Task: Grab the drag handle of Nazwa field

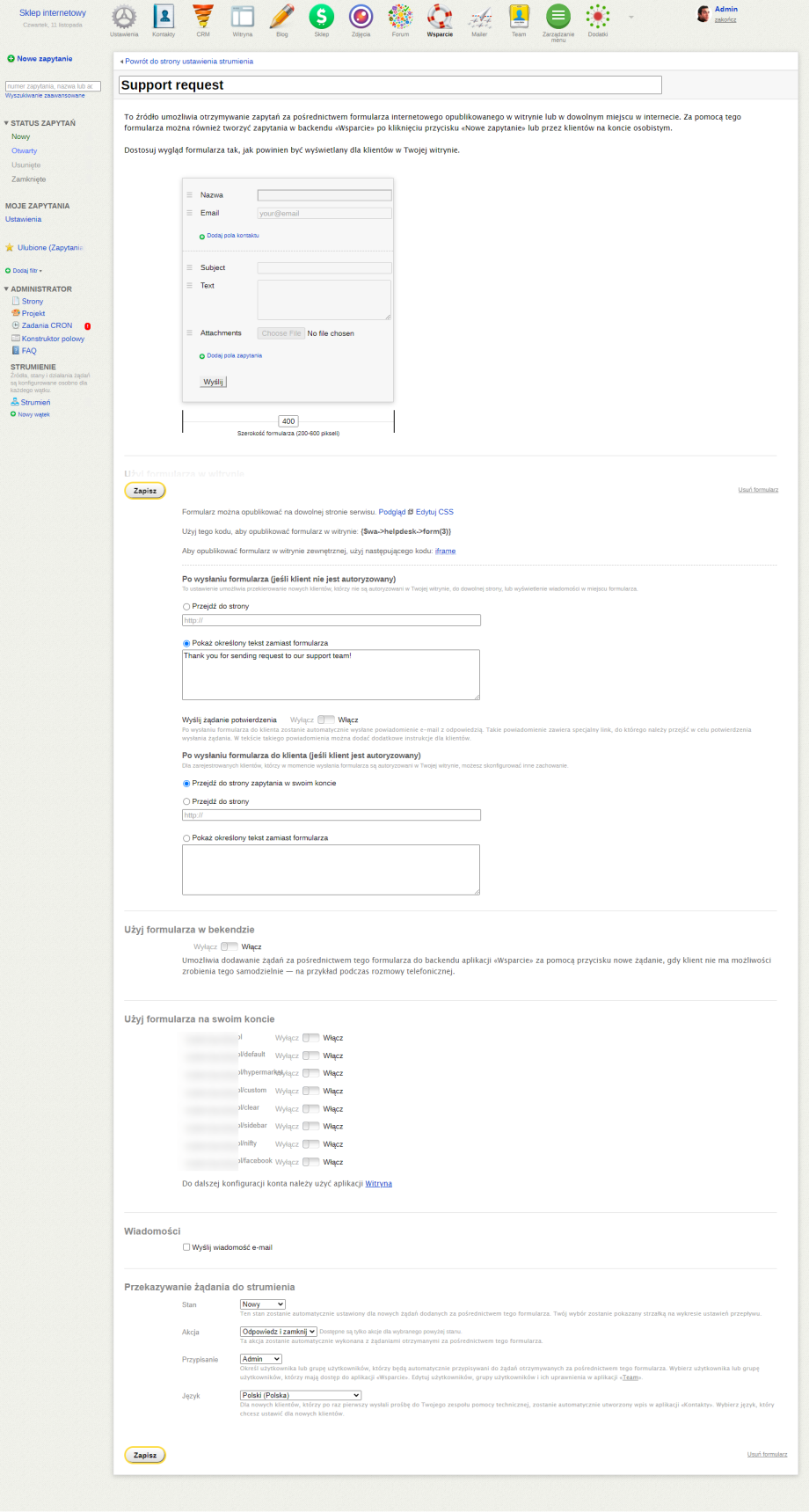Action: 189,195
